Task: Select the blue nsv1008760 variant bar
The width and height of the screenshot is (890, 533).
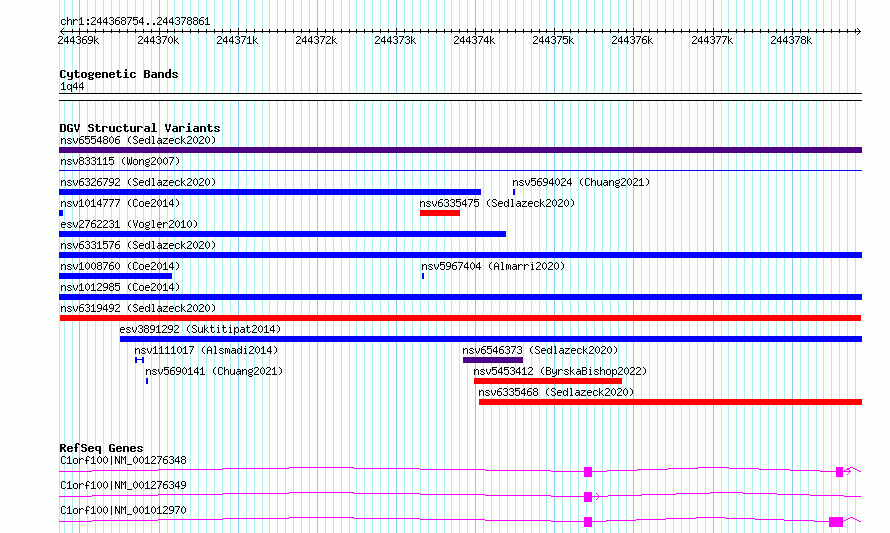Action: pyautogui.click(x=115, y=276)
